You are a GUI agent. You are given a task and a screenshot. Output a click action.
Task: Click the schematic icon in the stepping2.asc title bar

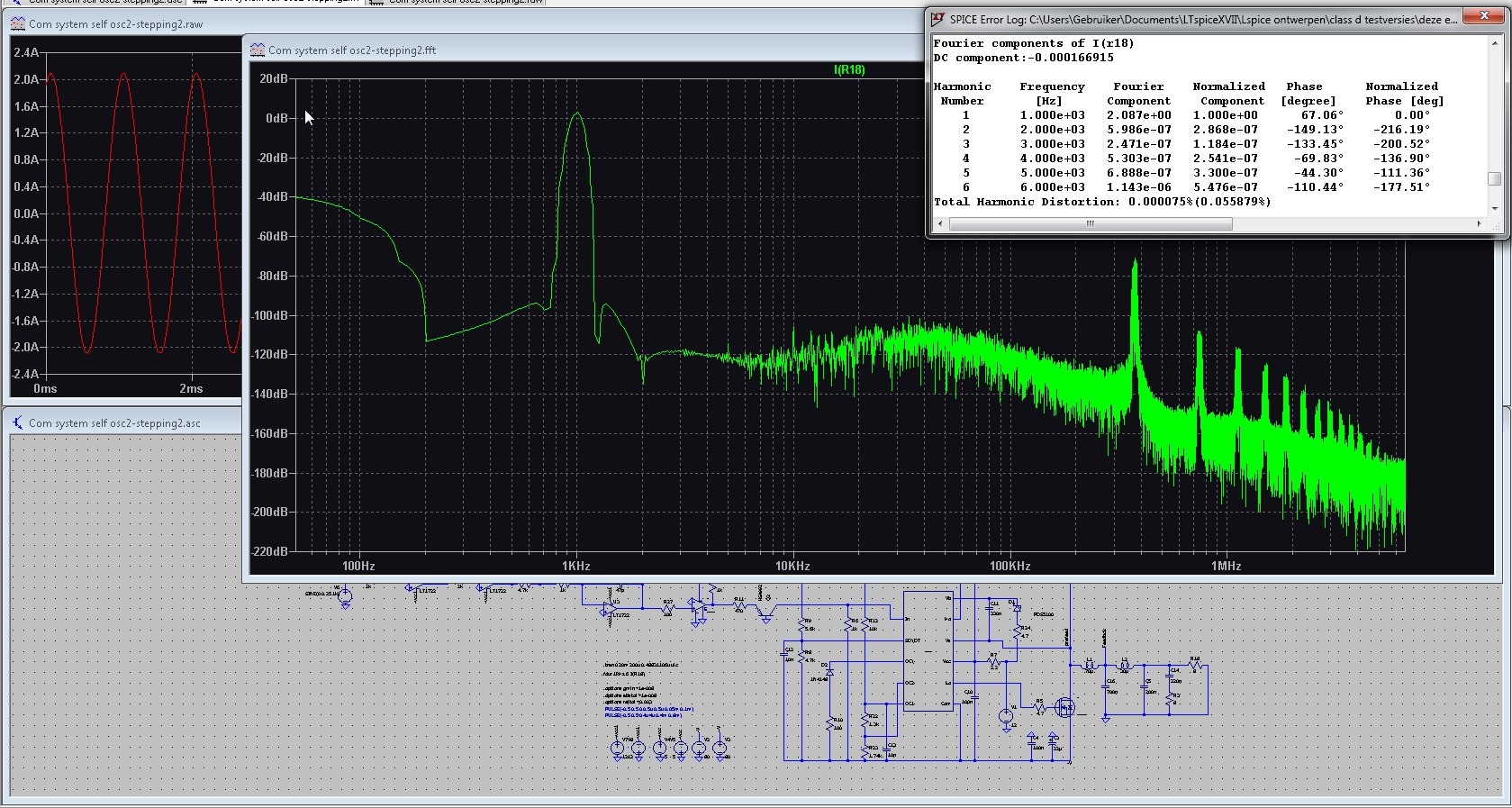(18, 422)
